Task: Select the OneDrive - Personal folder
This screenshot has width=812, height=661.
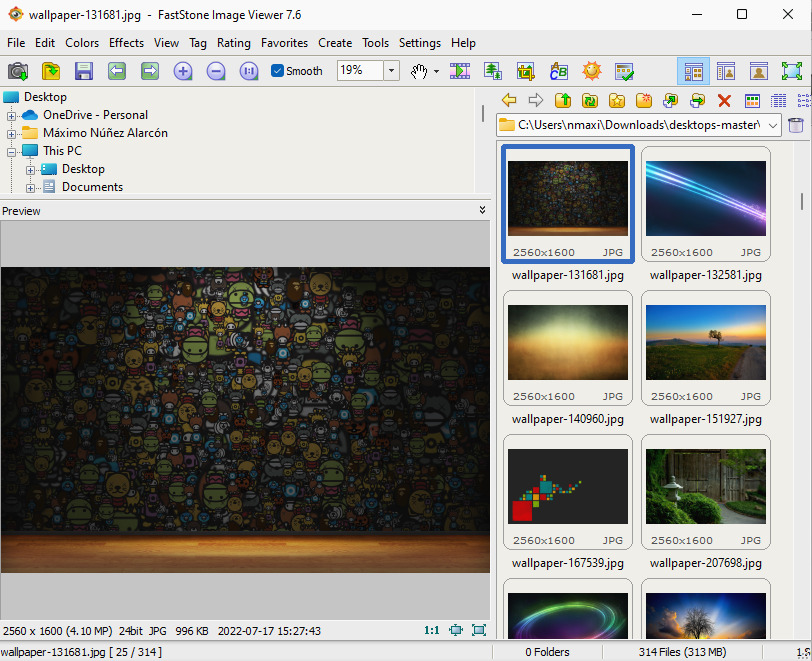Action: click(95, 115)
